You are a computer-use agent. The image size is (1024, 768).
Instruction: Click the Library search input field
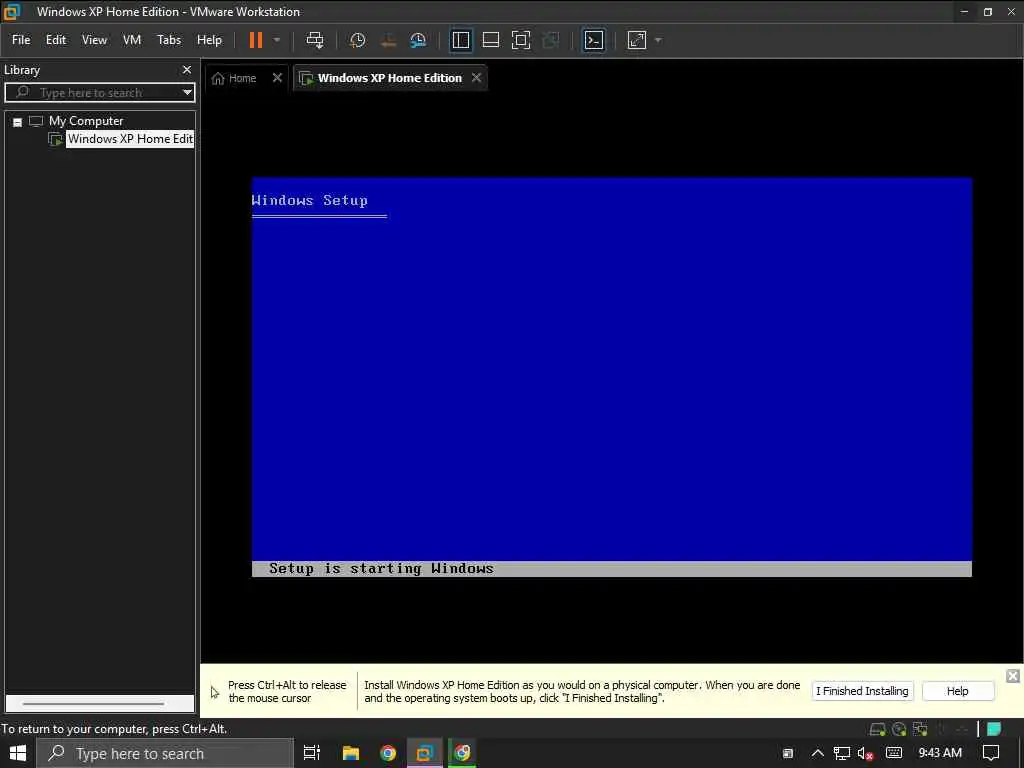[x=97, y=93]
